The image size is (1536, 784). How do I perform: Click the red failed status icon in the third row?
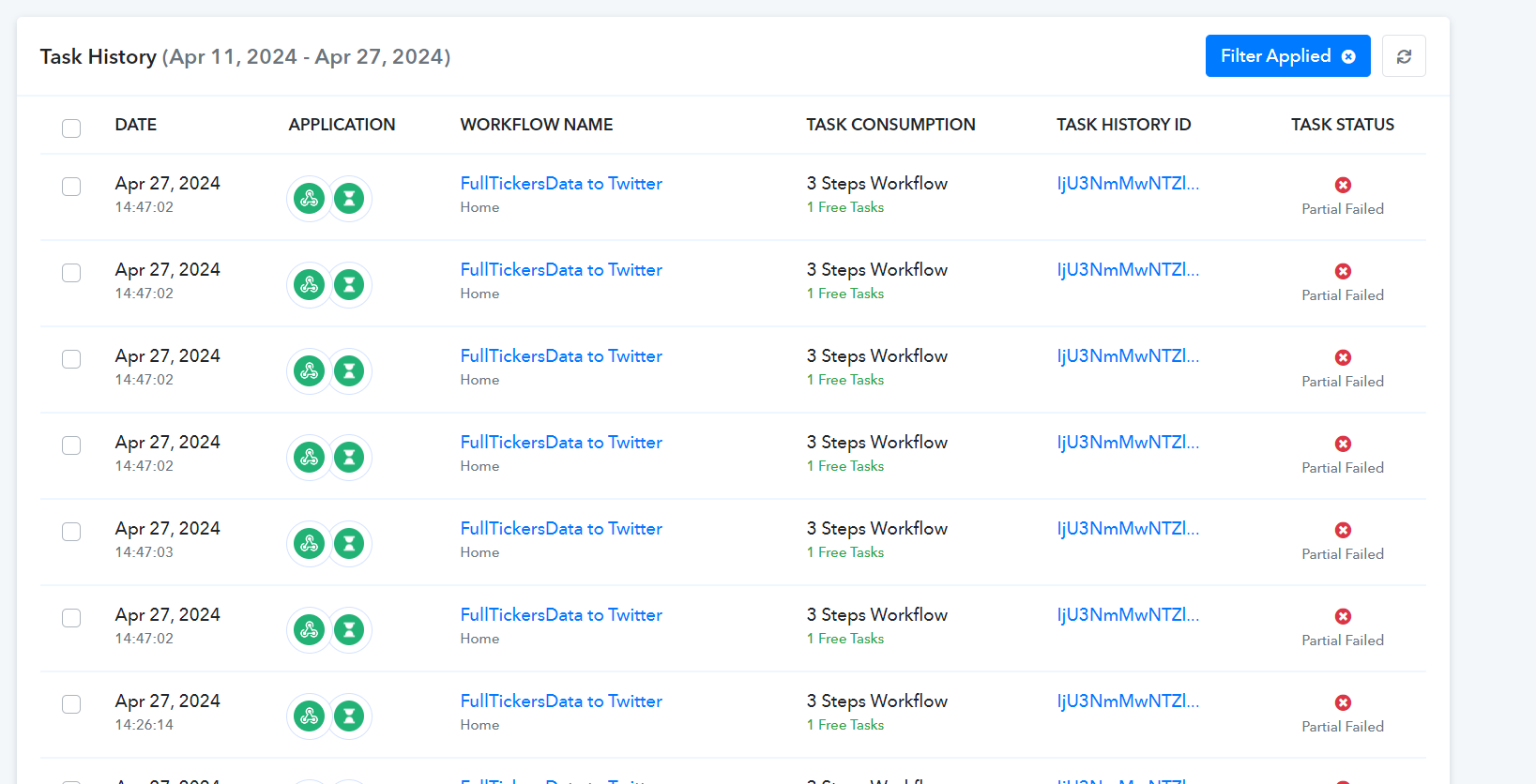[x=1343, y=357]
